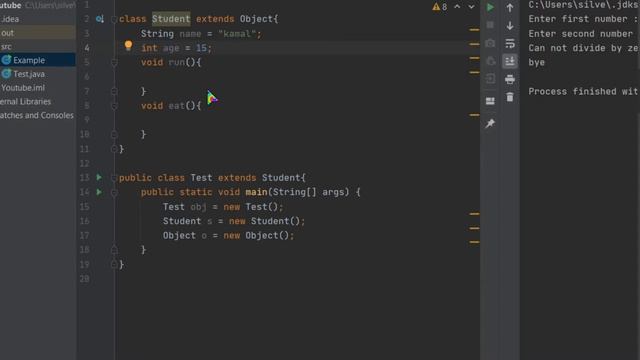Screen dimensions: 640x360
Task: Click the age variable value 15
Action: point(201,48)
